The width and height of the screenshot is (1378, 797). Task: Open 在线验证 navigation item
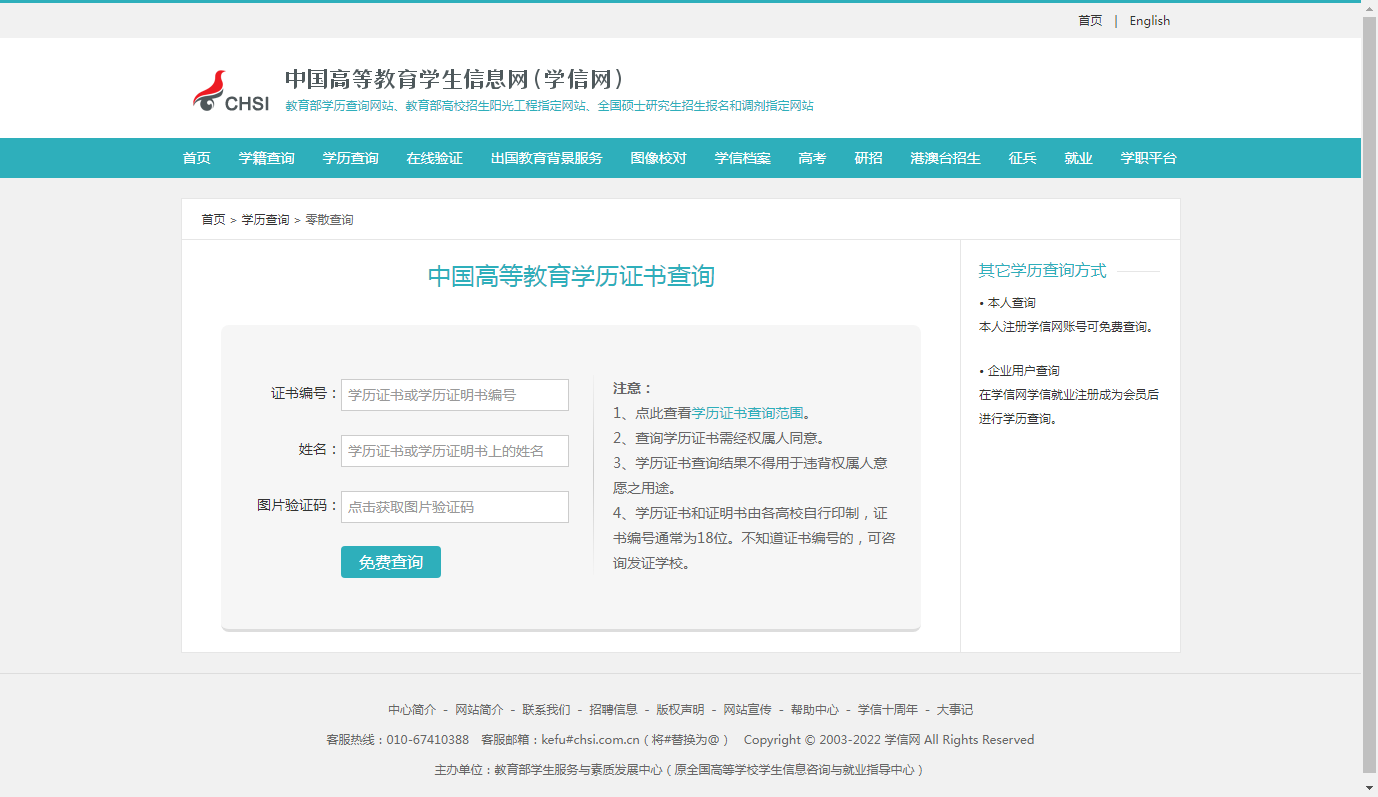(435, 158)
